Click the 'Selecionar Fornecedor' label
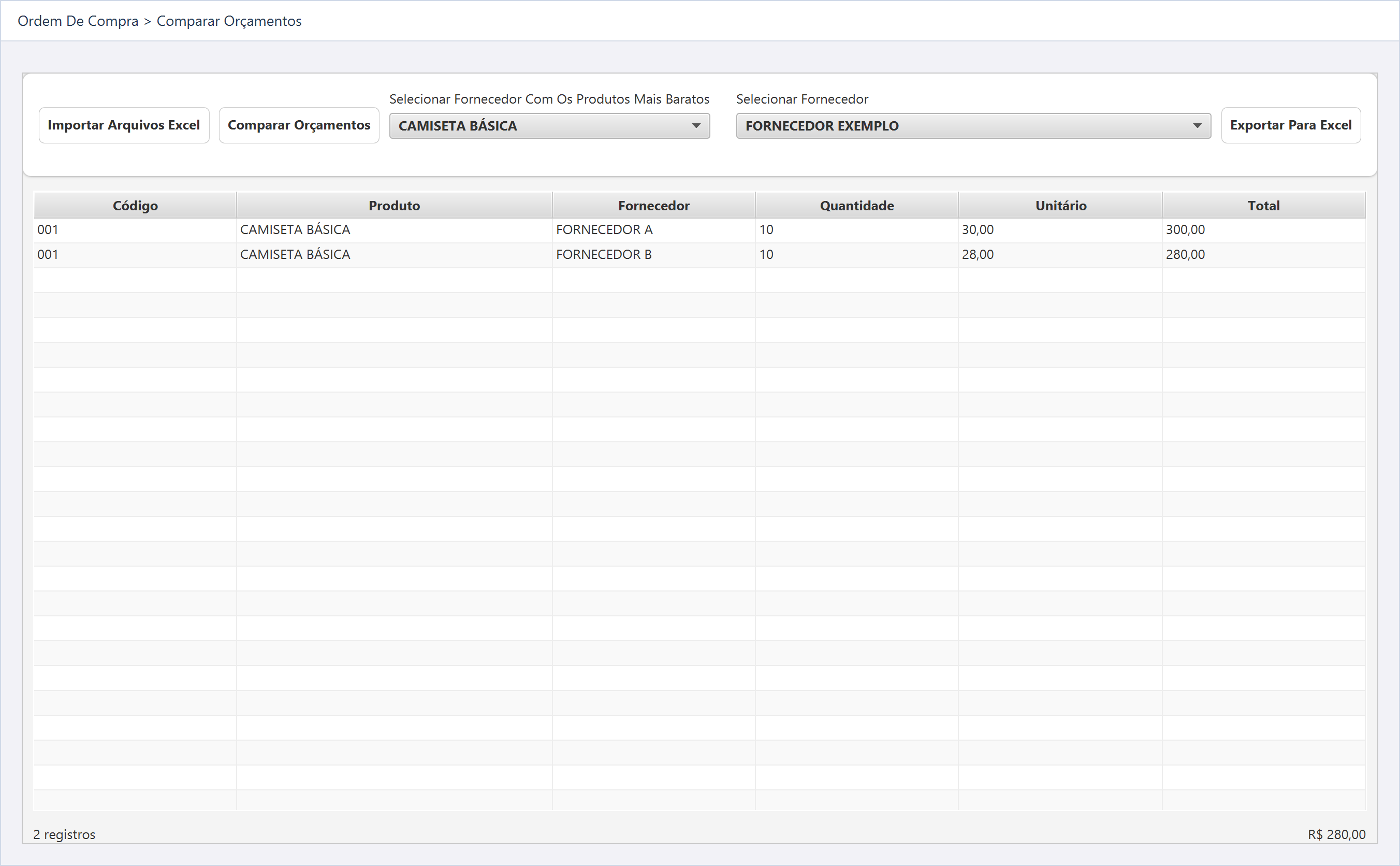Viewport: 1400px width, 866px height. point(802,99)
